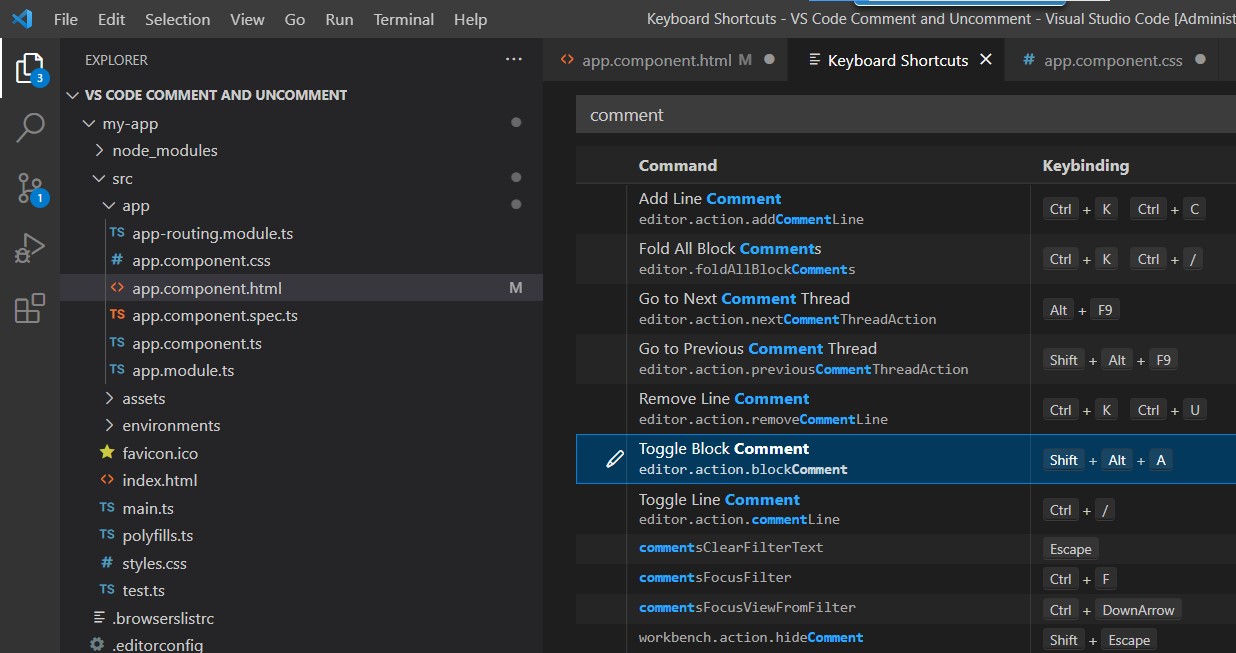Switch to app.component.css tab
The image size is (1236, 653).
click(x=1112, y=61)
